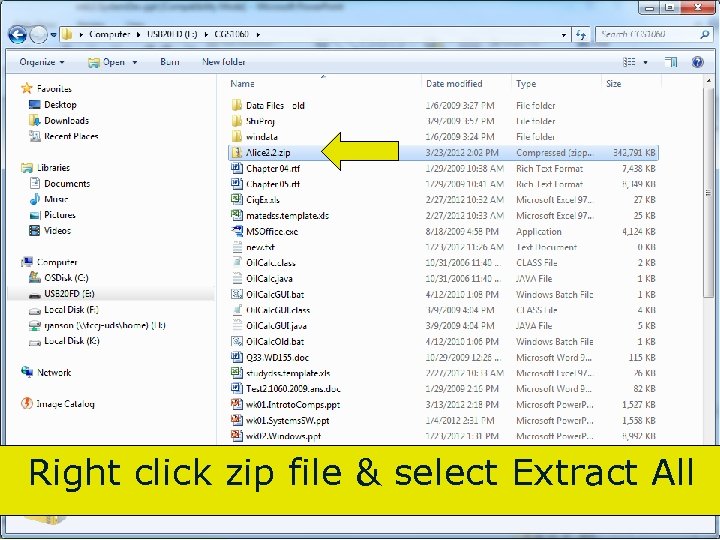Select the MSOffice.exe file name

272,231
